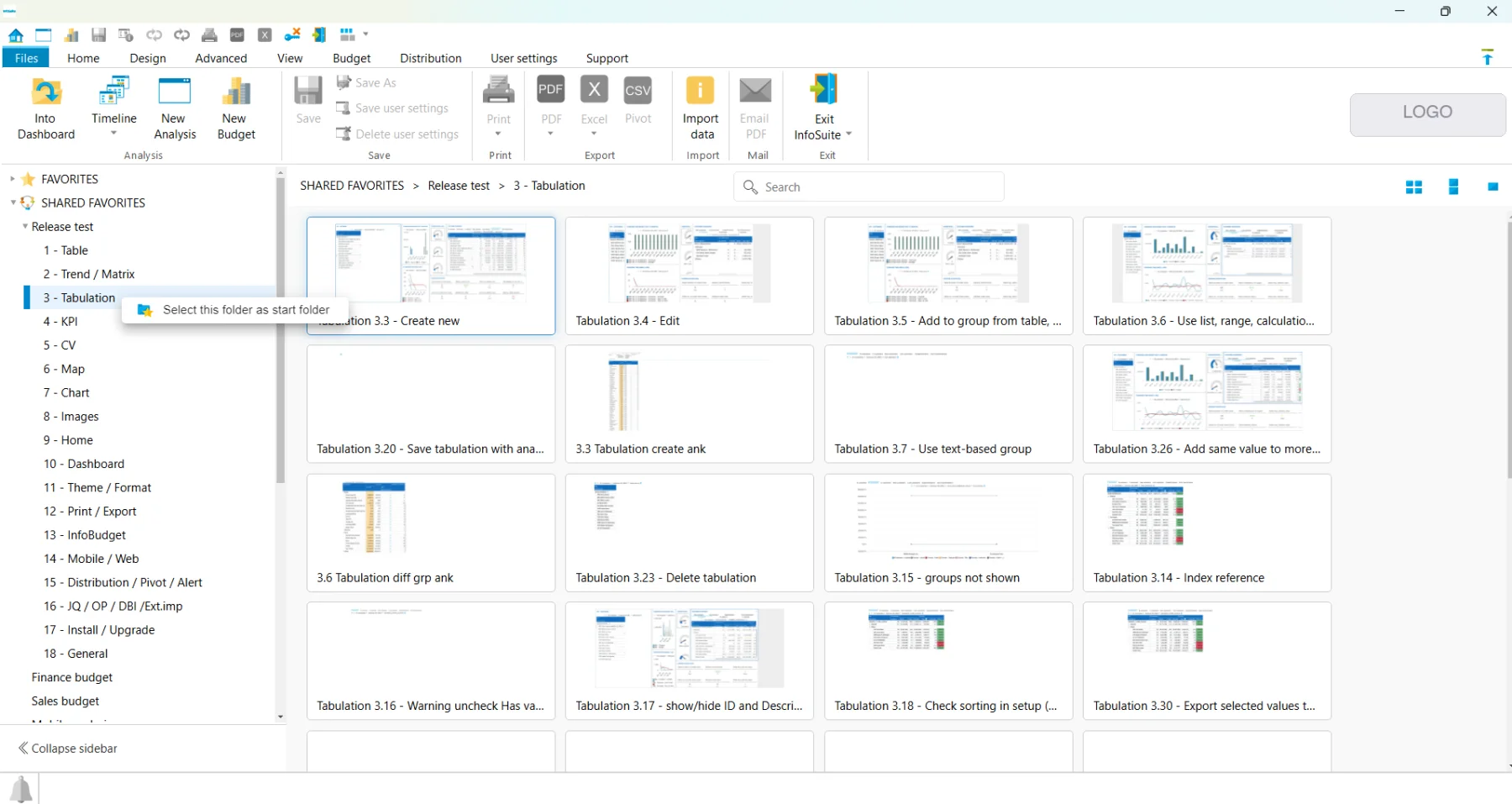Viewport: 1512px width, 804px height.
Task: Open the 'Tabulation 3.4 - Edit' thumbnail
Action: click(x=689, y=276)
